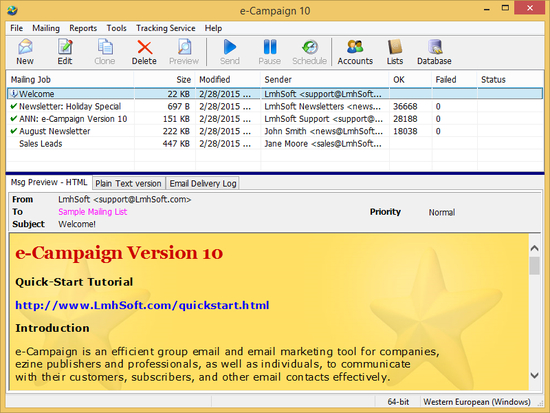This screenshot has width=550, height=413.
Task: Open the Reports menu
Action: (83, 28)
